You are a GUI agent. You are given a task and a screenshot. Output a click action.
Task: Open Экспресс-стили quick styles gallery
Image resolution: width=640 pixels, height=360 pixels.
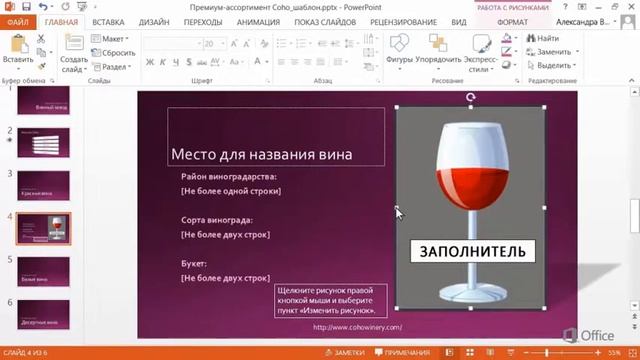[x=481, y=53]
